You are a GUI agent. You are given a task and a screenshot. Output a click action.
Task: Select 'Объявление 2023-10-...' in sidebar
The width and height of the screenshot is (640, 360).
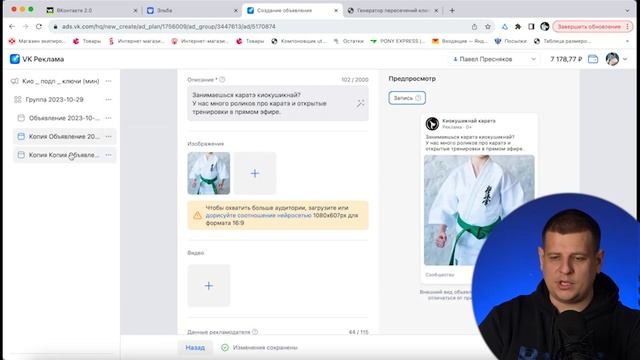(x=64, y=118)
